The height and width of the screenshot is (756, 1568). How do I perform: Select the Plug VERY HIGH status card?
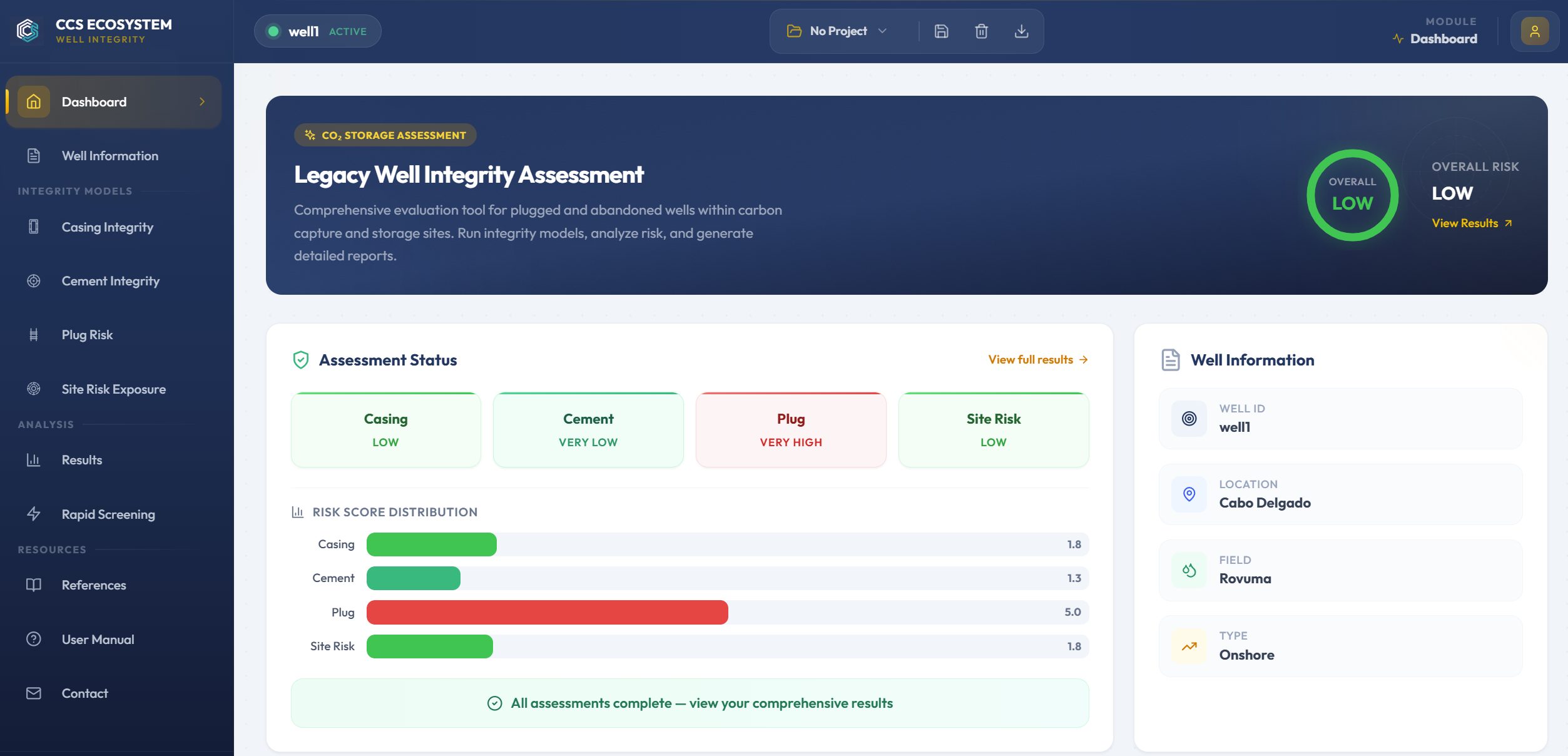pyautogui.click(x=790, y=429)
